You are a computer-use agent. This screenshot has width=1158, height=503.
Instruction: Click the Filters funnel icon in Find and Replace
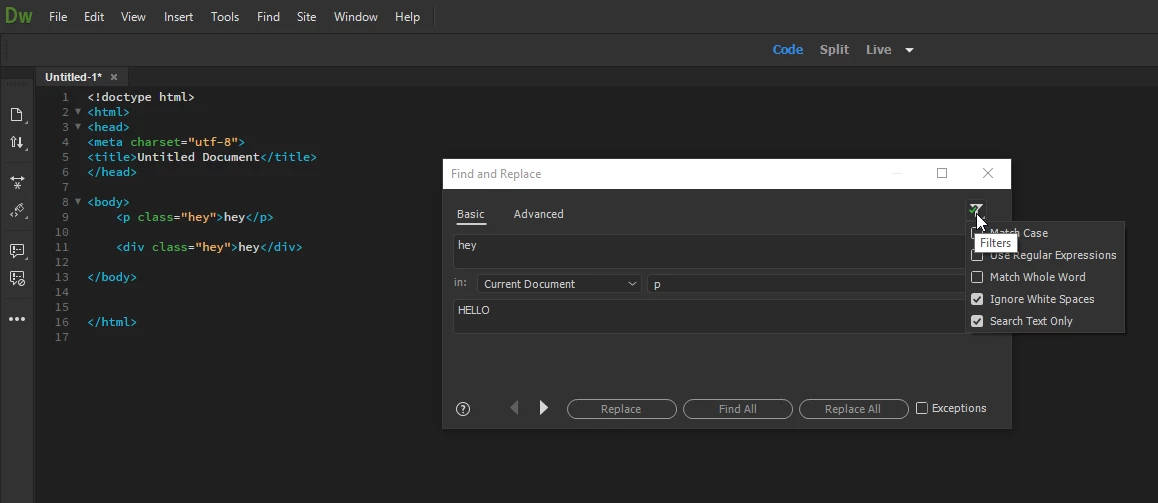pos(976,210)
